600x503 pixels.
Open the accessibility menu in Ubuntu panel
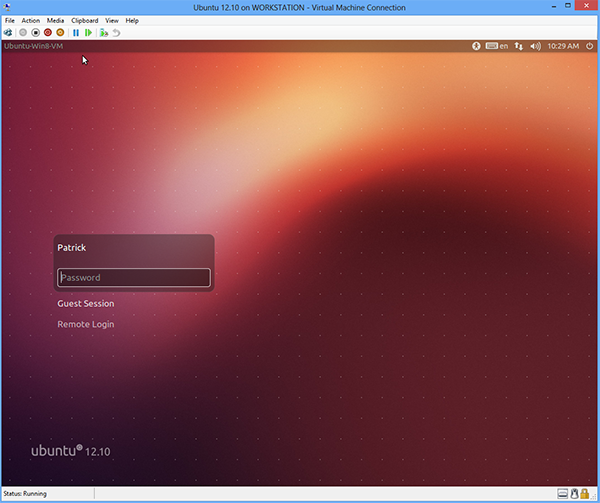(476, 46)
